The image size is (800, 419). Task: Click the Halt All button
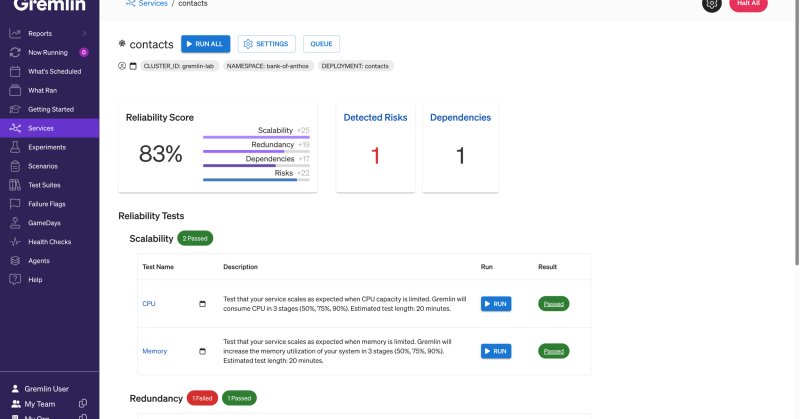pyautogui.click(x=748, y=4)
